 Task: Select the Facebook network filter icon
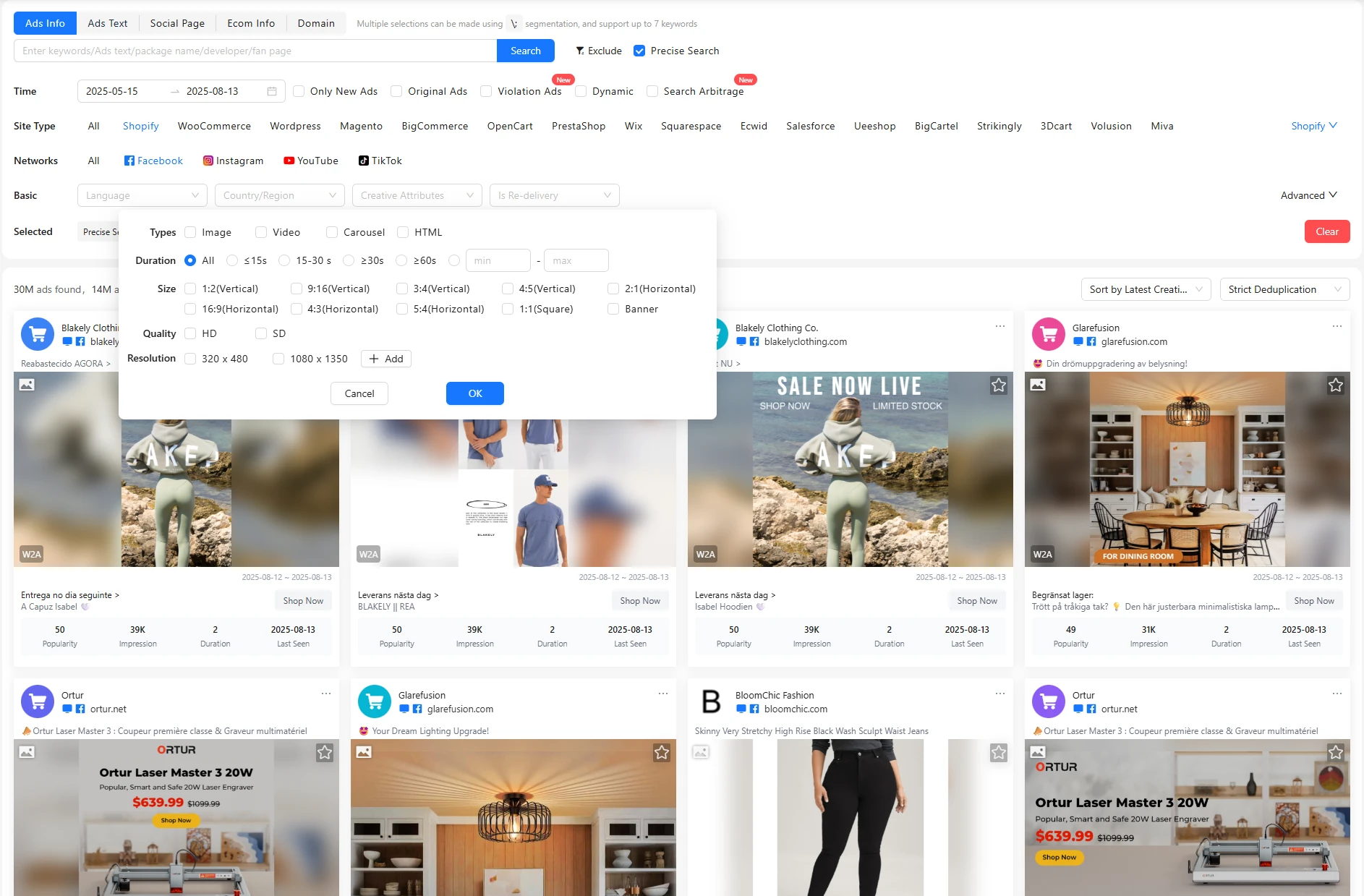click(129, 161)
